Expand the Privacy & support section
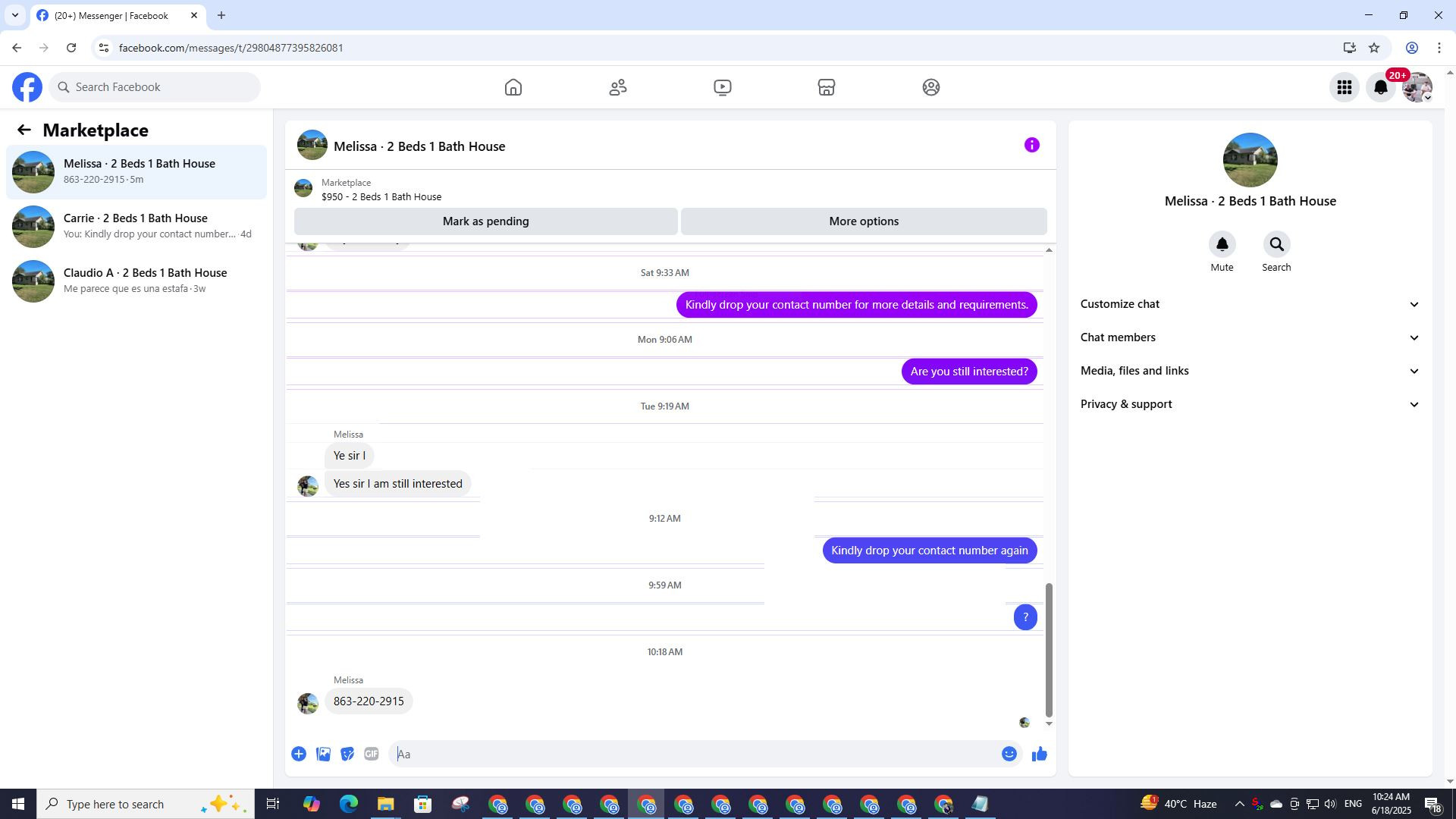The image size is (1456, 819). (1250, 404)
